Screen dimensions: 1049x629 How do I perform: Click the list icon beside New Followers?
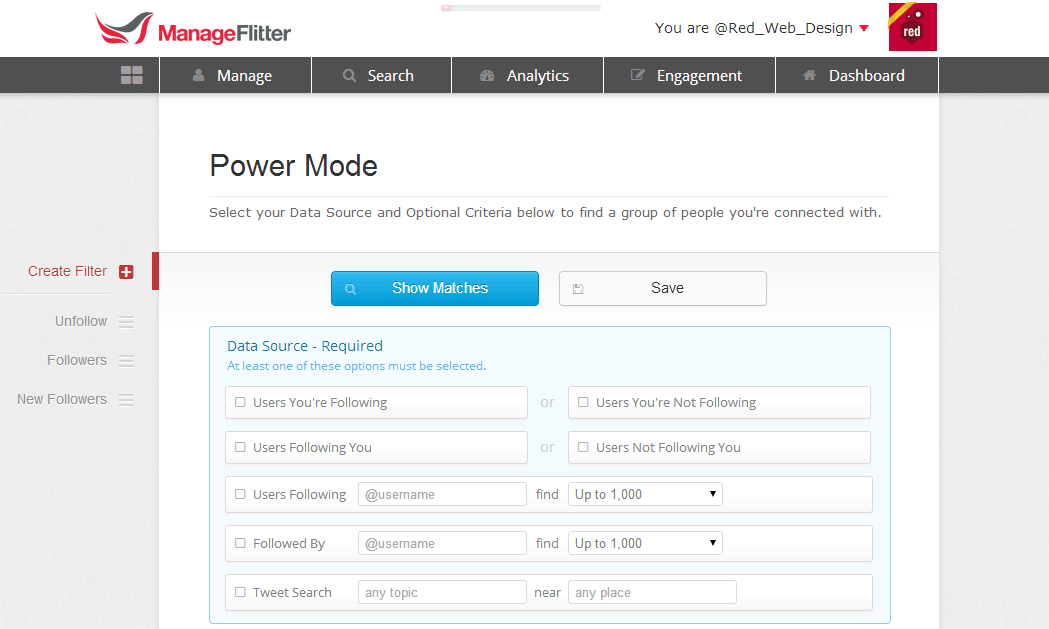126,399
